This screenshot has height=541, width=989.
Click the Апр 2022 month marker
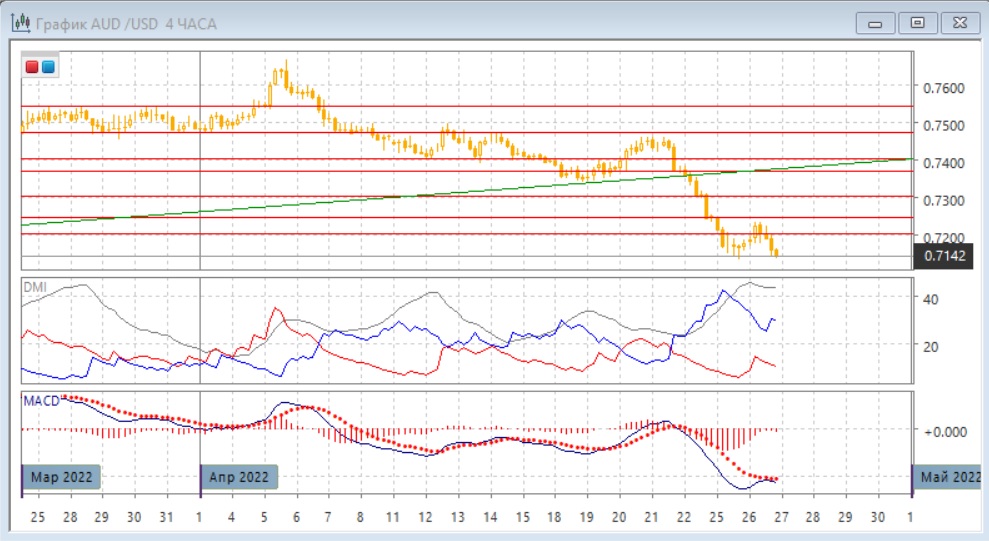click(240, 477)
